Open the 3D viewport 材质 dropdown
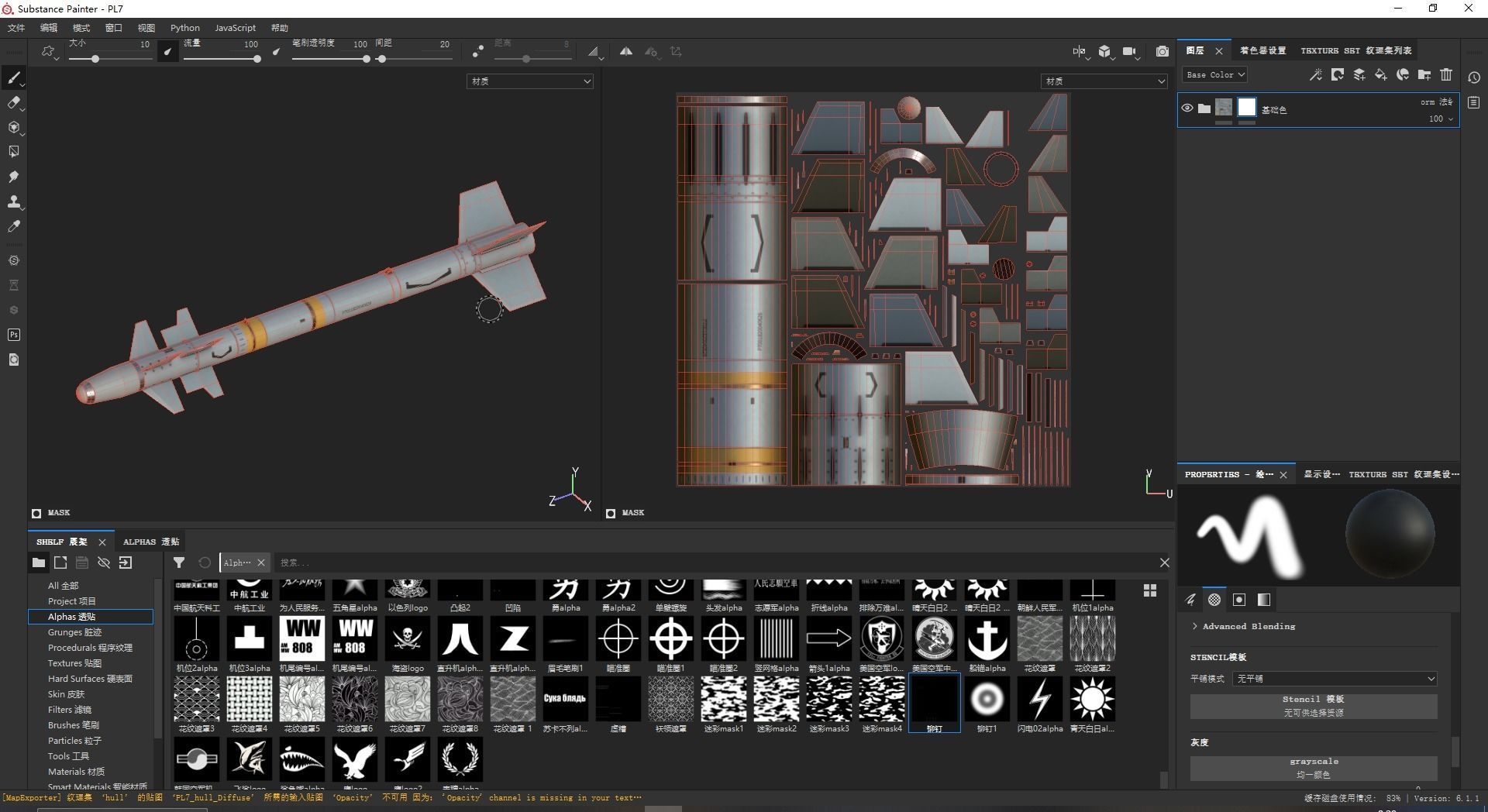 pos(530,81)
